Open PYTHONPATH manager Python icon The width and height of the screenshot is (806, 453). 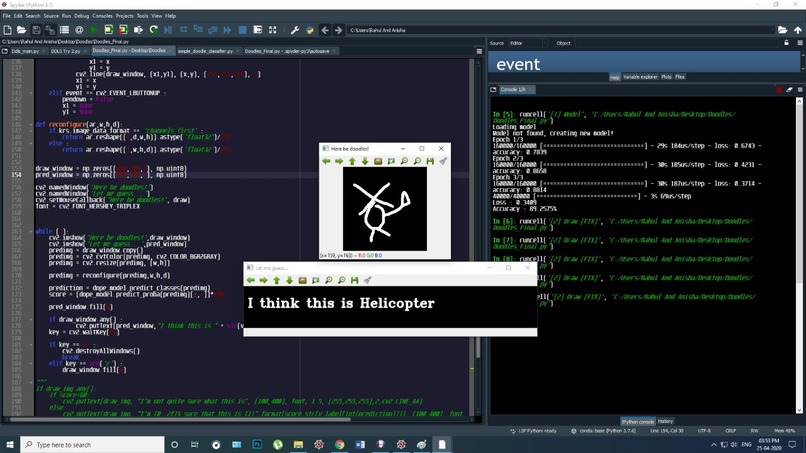point(309,30)
